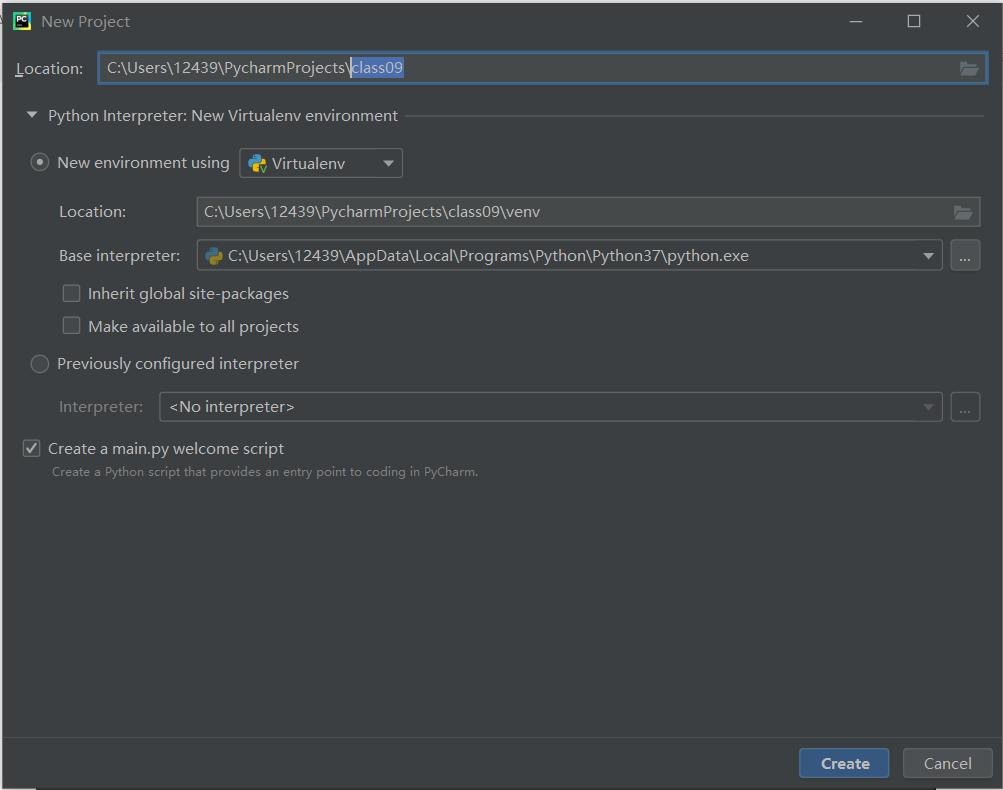1003x790 pixels.
Task: Click the Python icon in Base interpreter field
Action: 213,256
